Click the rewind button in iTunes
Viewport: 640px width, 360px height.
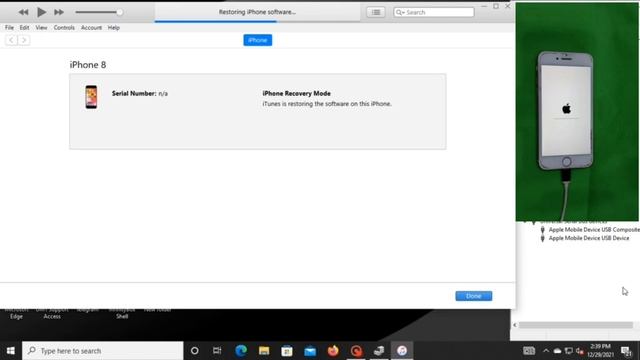pyautogui.click(x=23, y=12)
